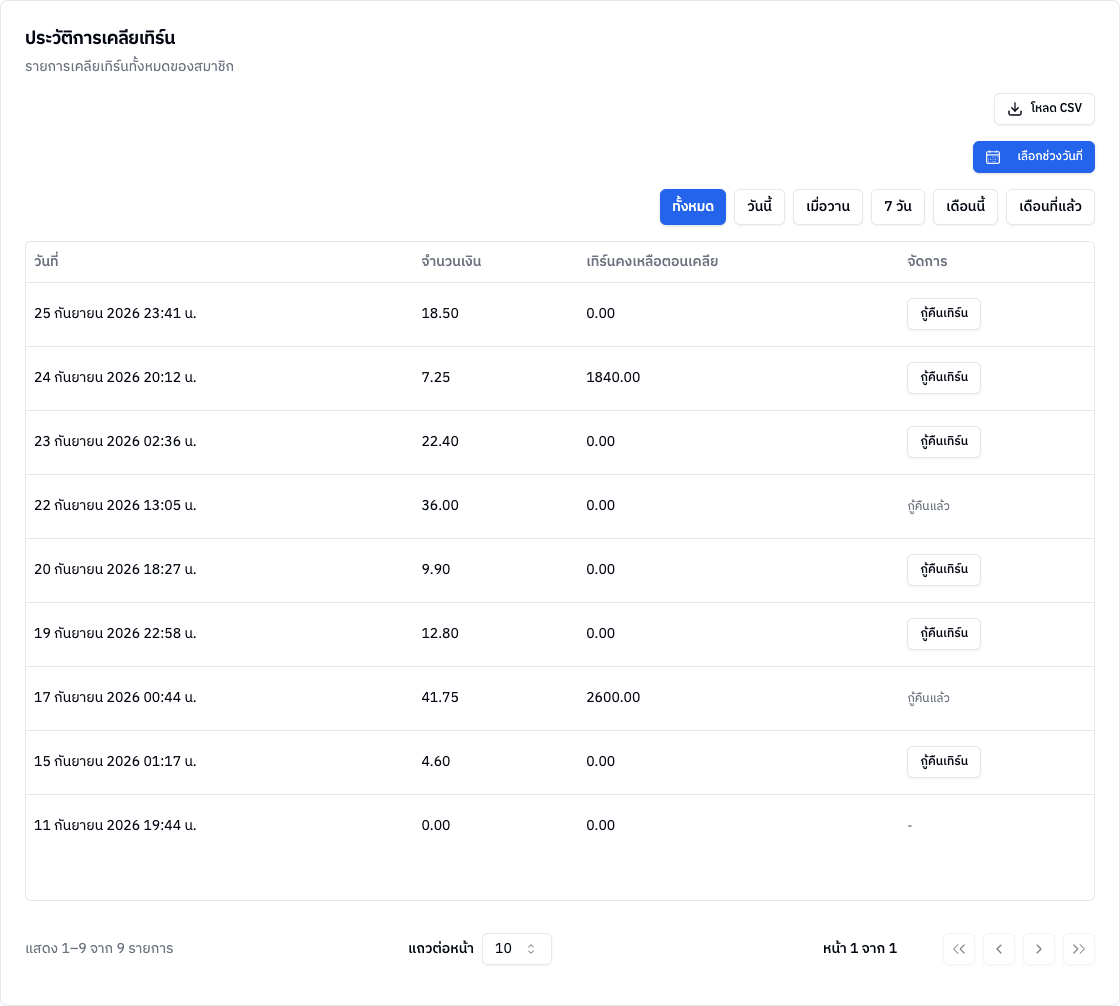Choose the 7 วัน filter

pos(898,207)
